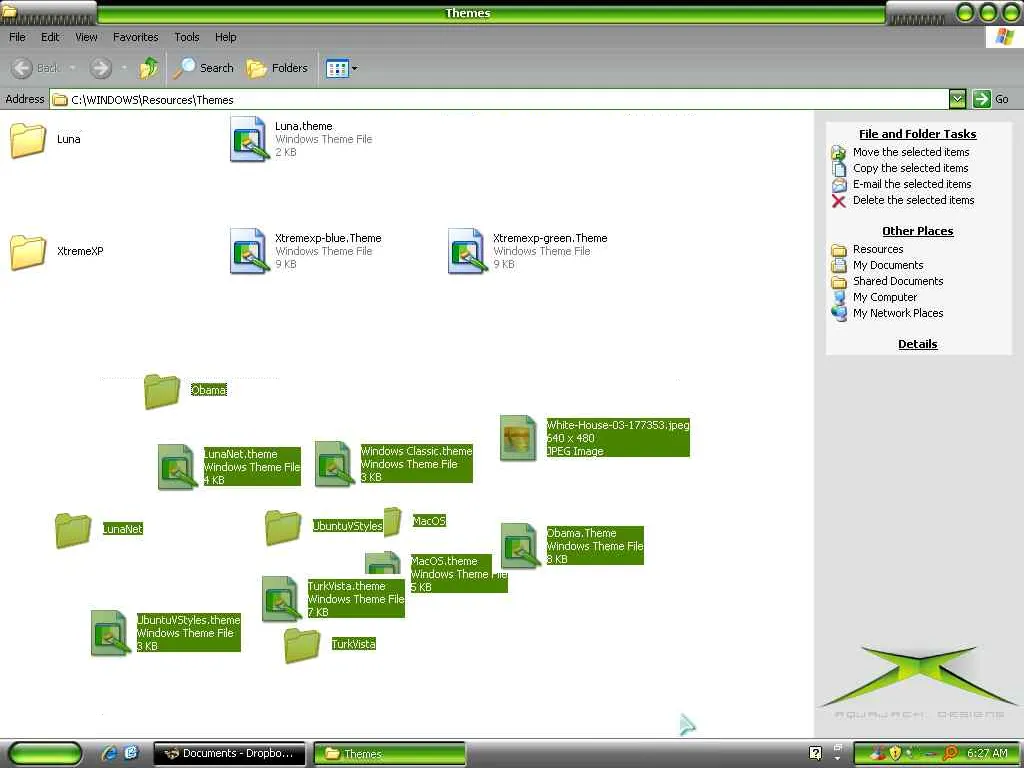Launch Internet Explorer from quick launch
The image size is (1024, 768).
109,753
